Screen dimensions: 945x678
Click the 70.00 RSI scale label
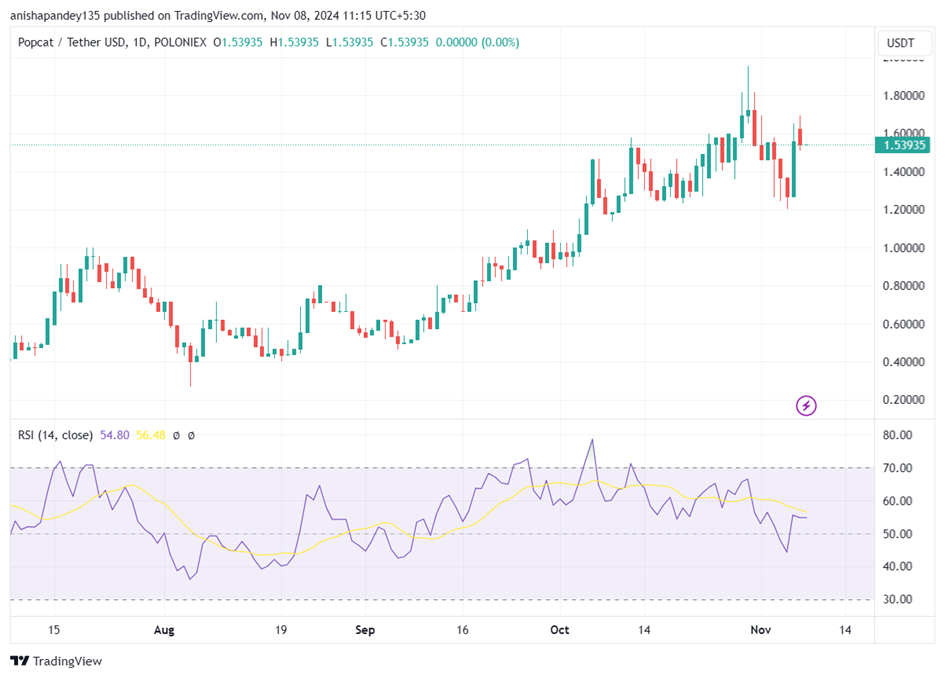[x=897, y=468]
